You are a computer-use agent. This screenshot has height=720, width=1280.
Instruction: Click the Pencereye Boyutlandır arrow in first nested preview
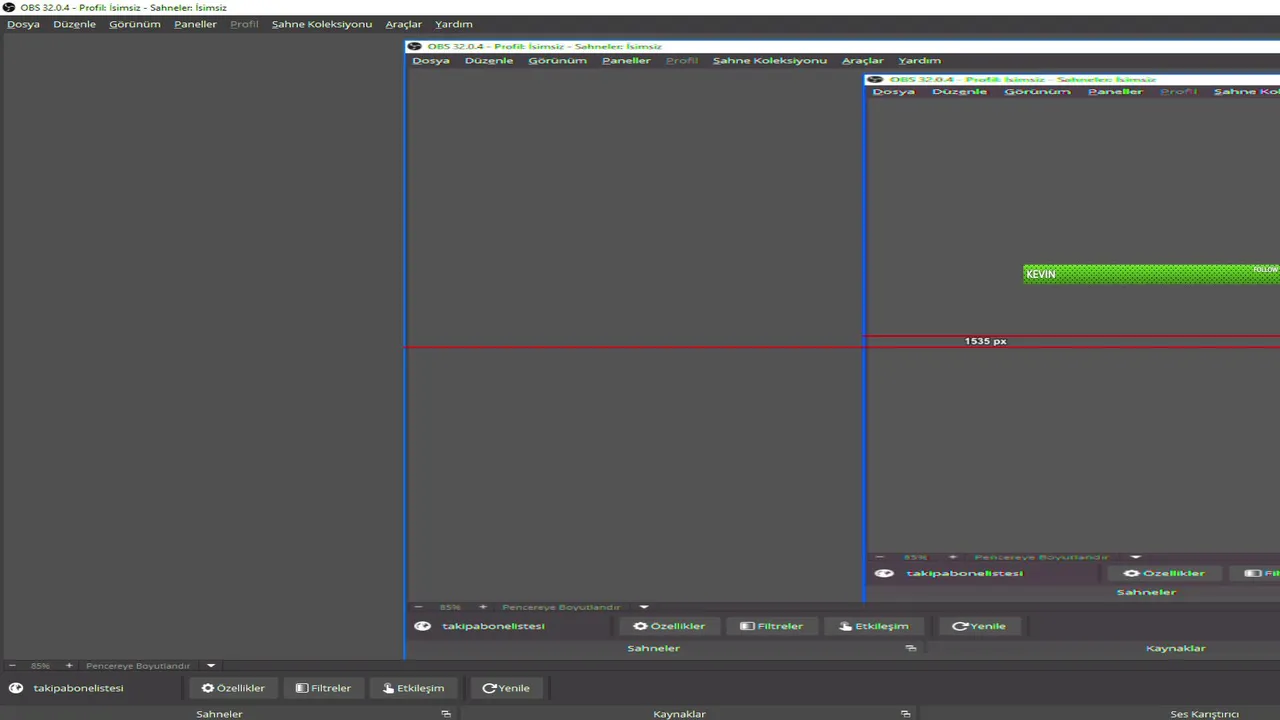pyautogui.click(x=644, y=607)
